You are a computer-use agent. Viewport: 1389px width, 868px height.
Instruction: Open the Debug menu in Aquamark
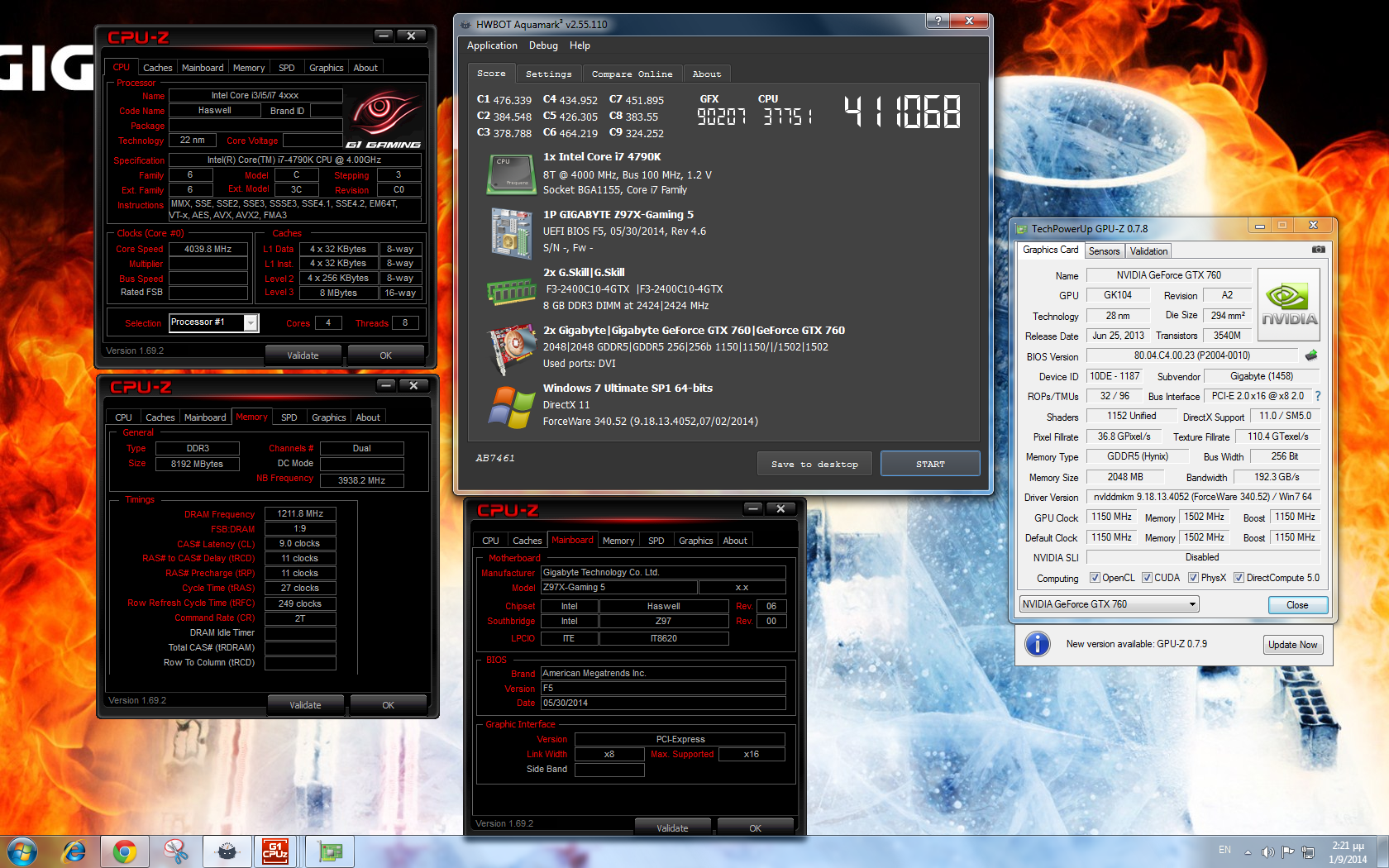(543, 45)
